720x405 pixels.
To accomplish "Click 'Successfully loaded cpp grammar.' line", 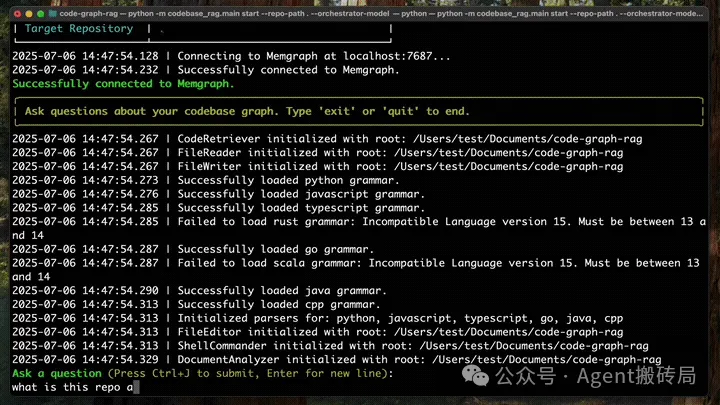I will pyautogui.click(x=196, y=304).
